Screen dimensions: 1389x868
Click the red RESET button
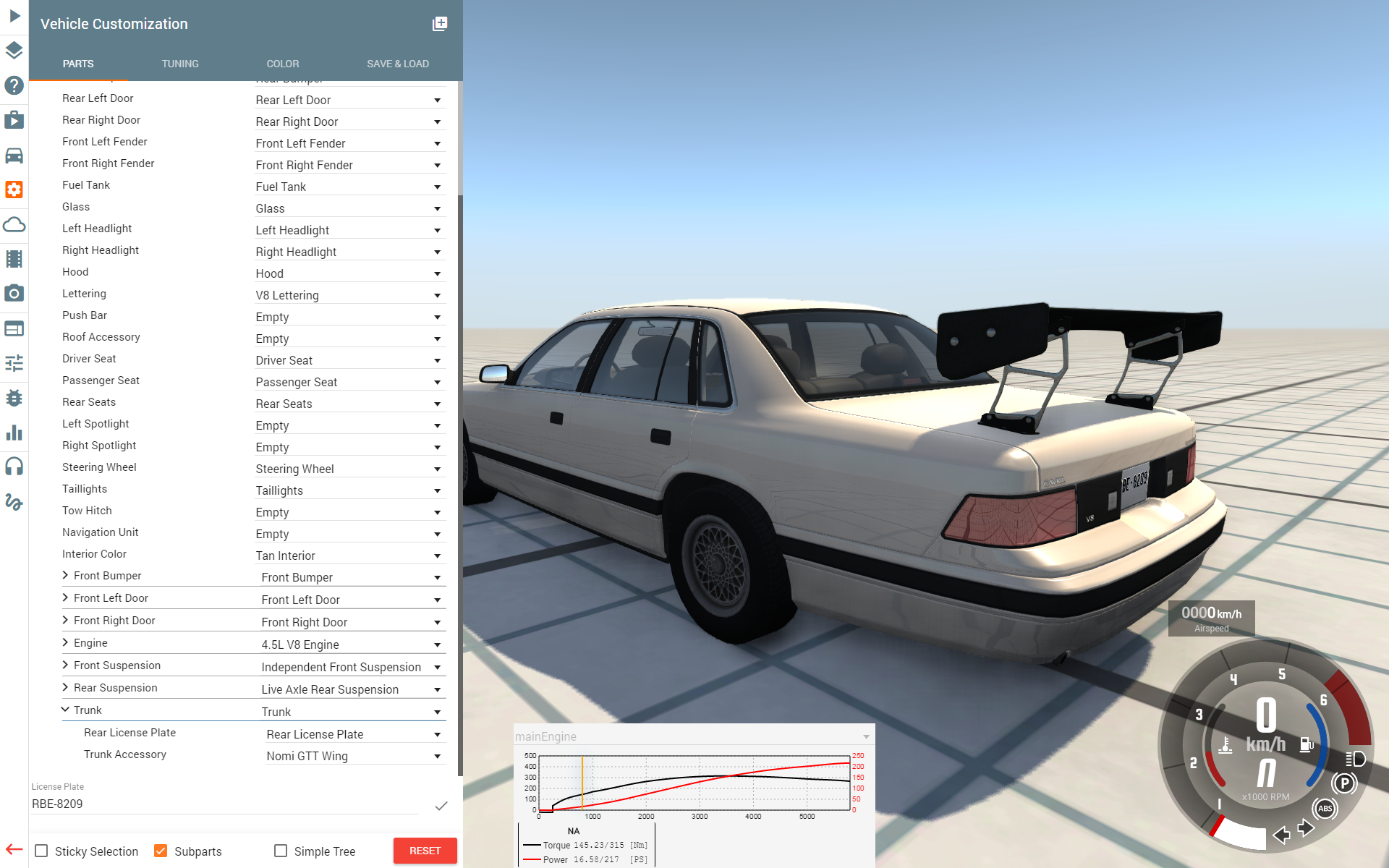425,851
